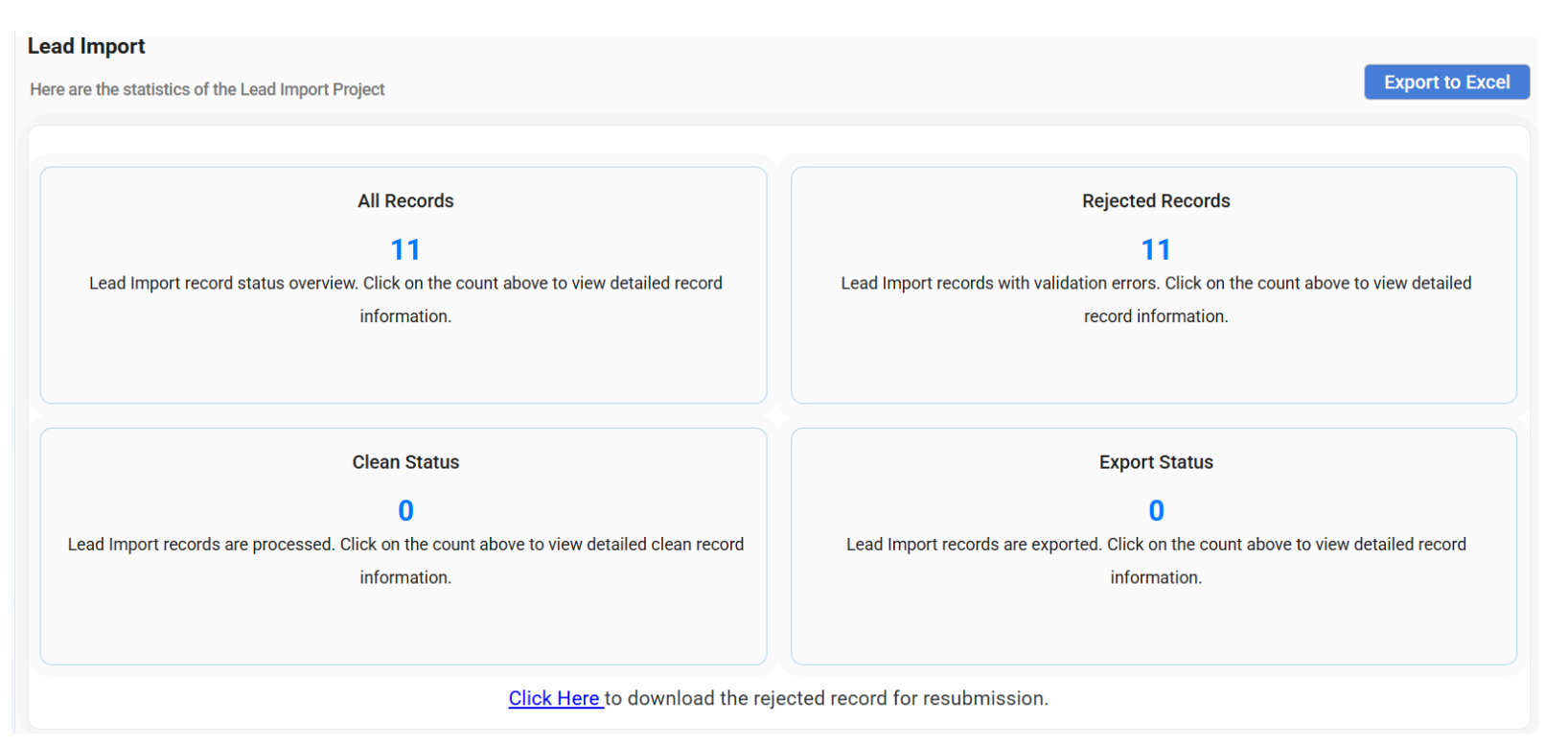The image size is (1568, 746).
Task: Open the Rejected Records count 11
Action: [1156, 250]
